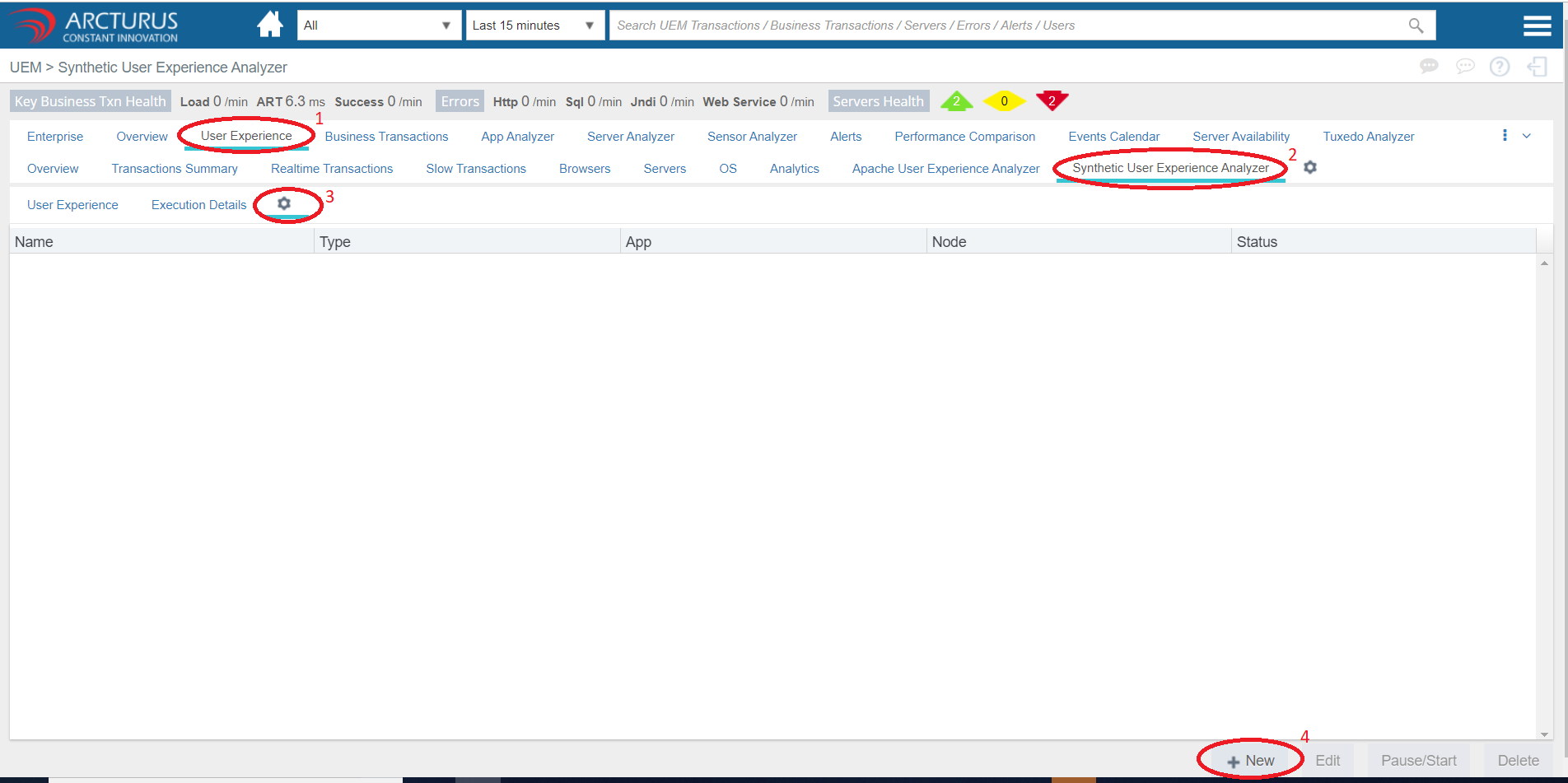Click the search magnifier icon
Viewport: 1568px width, 783px height.
(1416, 26)
